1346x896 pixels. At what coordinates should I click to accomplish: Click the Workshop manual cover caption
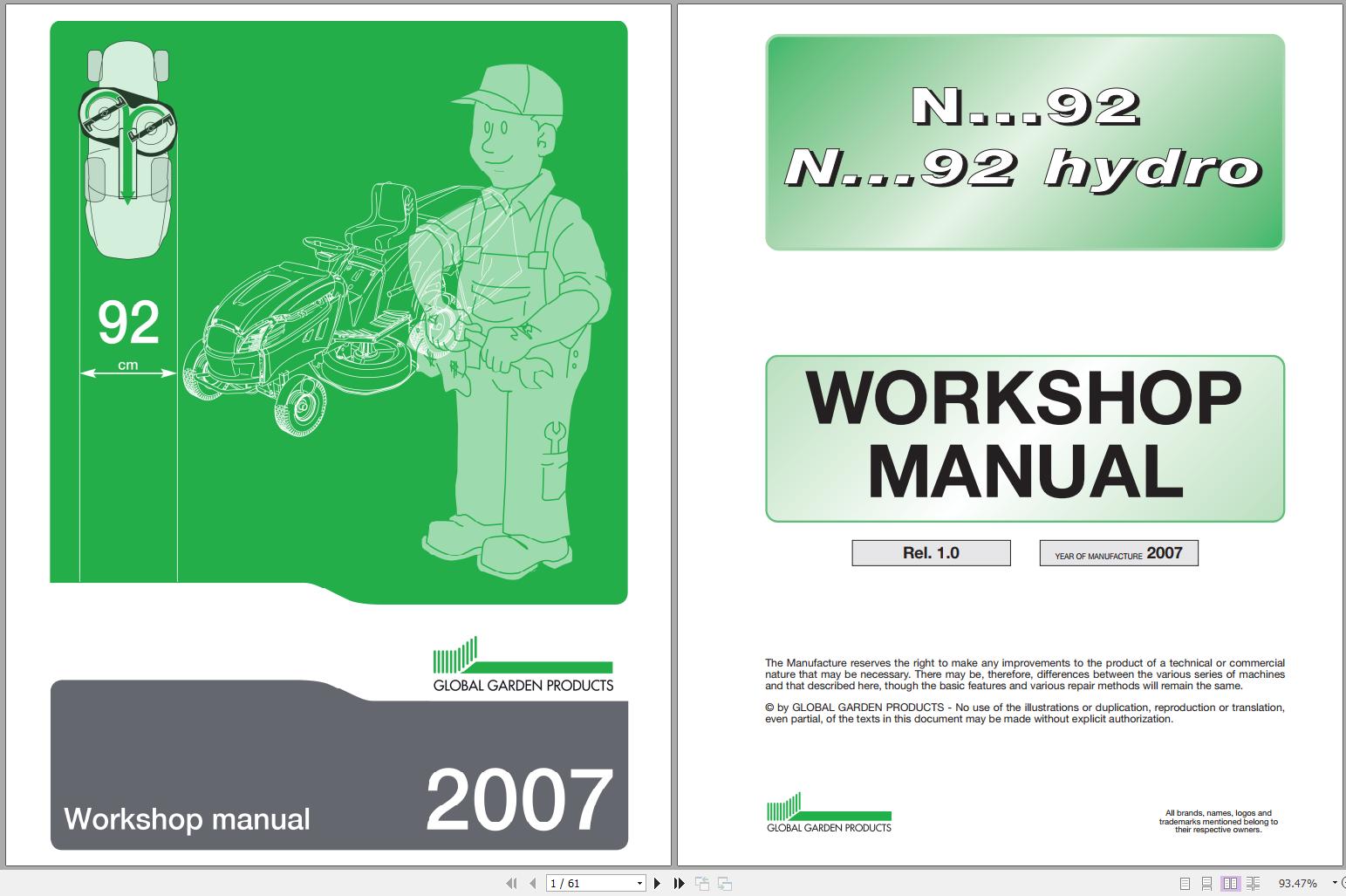click(x=187, y=818)
